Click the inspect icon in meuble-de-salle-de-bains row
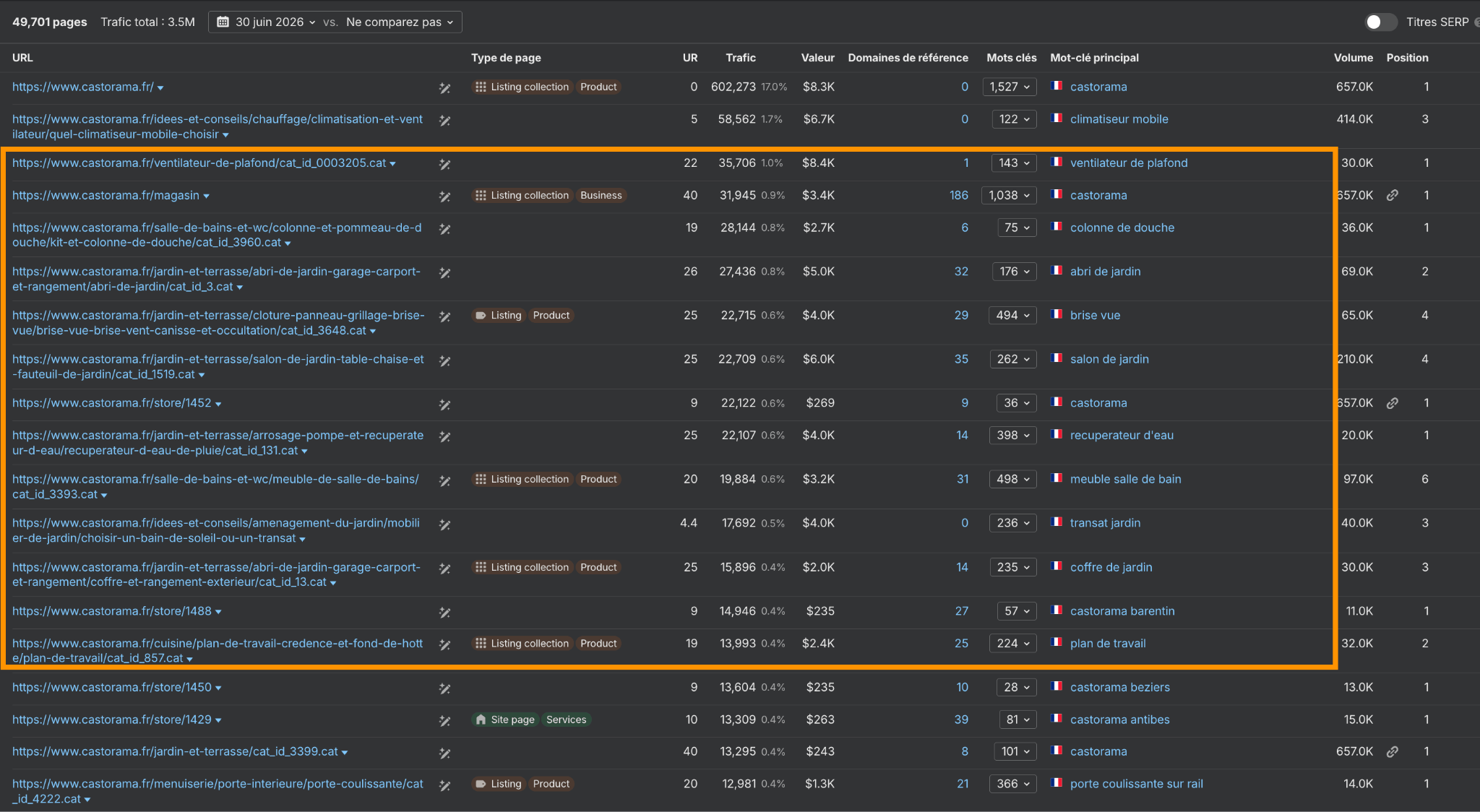 [444, 480]
